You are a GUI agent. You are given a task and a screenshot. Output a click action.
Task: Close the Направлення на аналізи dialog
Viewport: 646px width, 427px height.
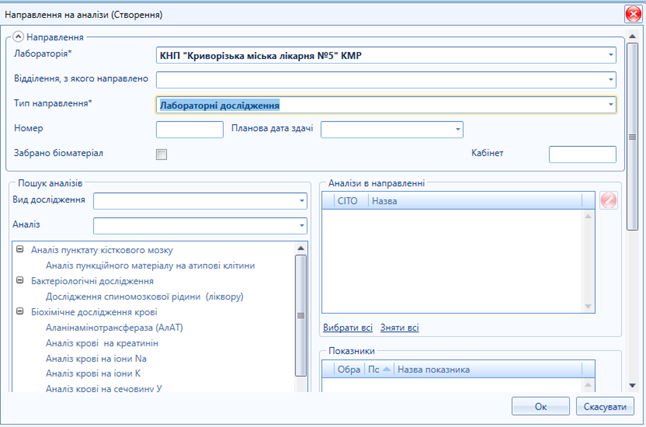coord(633,14)
